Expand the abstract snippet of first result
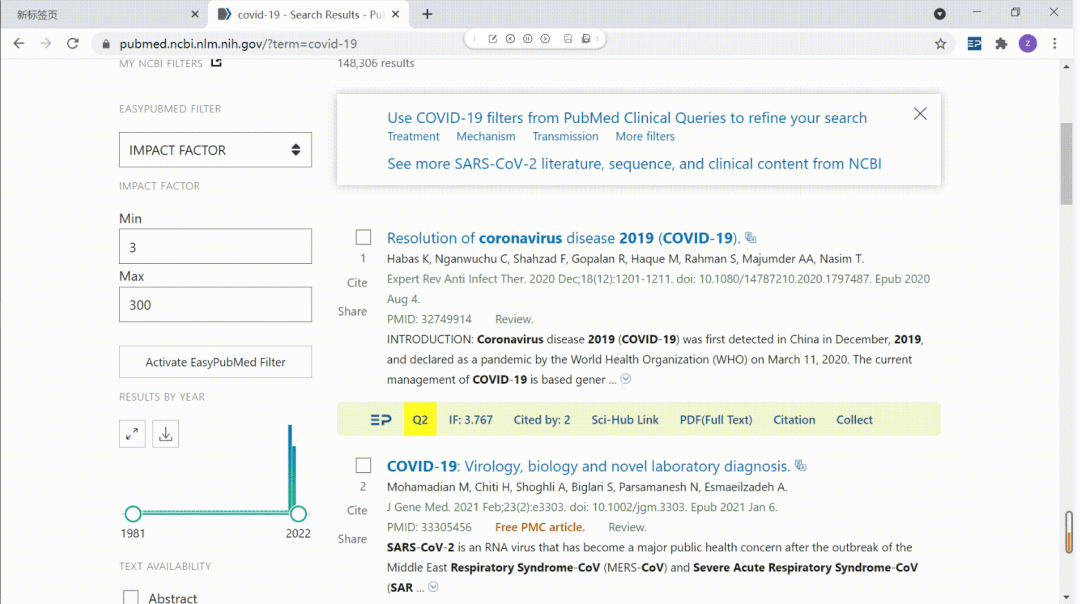Viewport: 1080px width, 604px height. [x=626, y=379]
